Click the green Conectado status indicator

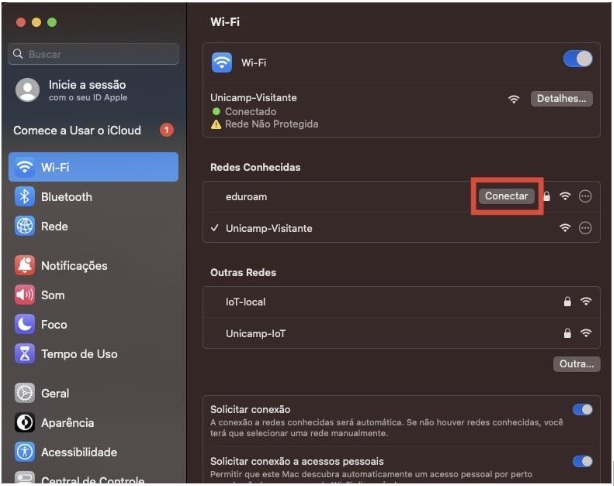[216, 112]
